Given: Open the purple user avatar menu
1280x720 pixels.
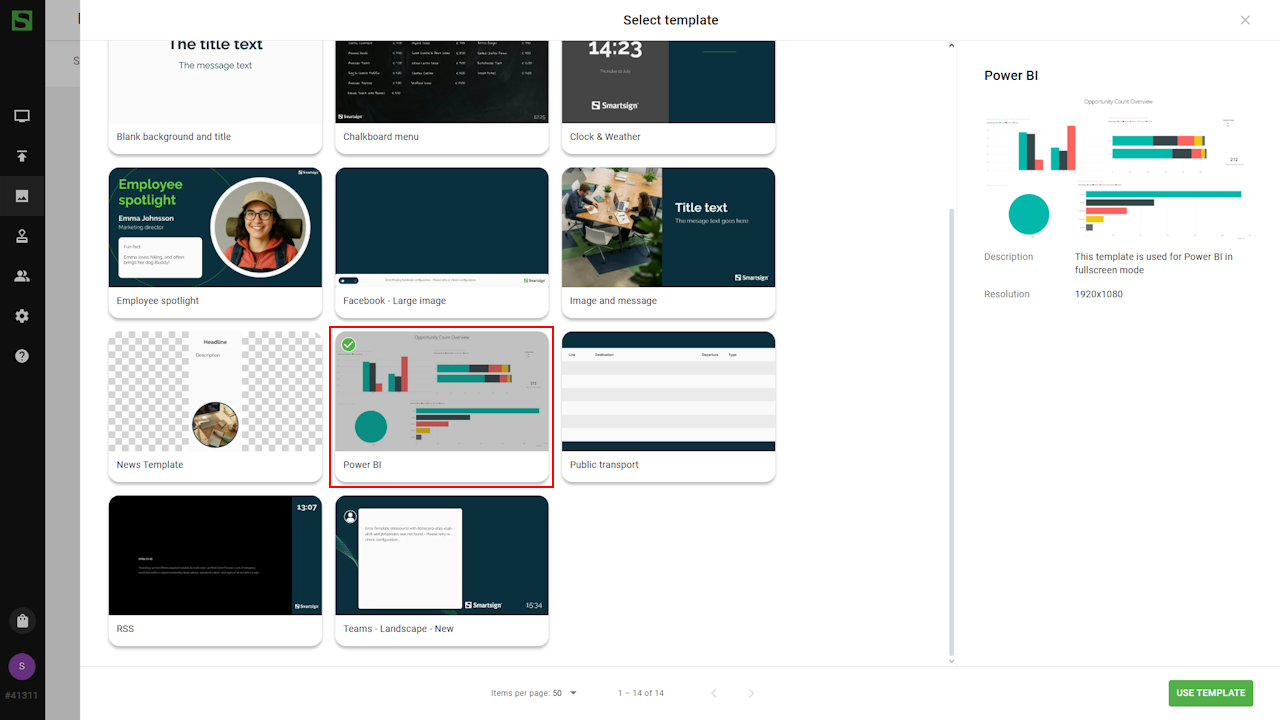Looking at the screenshot, I should tap(22, 666).
